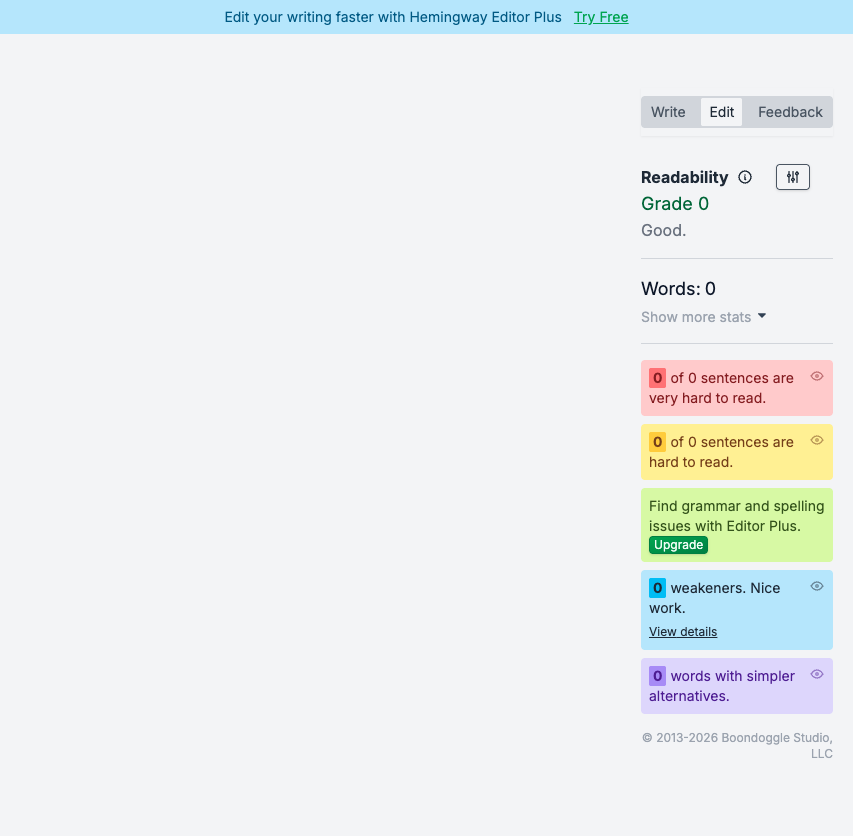Toggle hard-to-read sentence highlights off
Viewport: 853px width, 836px height.
click(816, 440)
